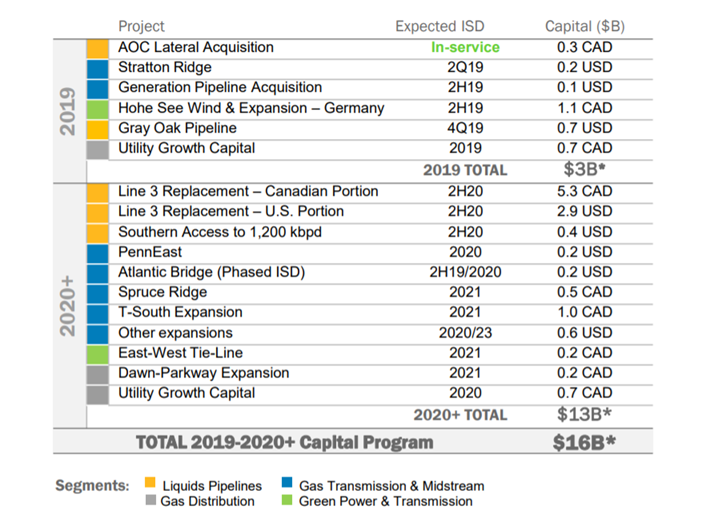Click the '2020+ TOTAL' label
The height and width of the screenshot is (510, 710).
point(461,415)
